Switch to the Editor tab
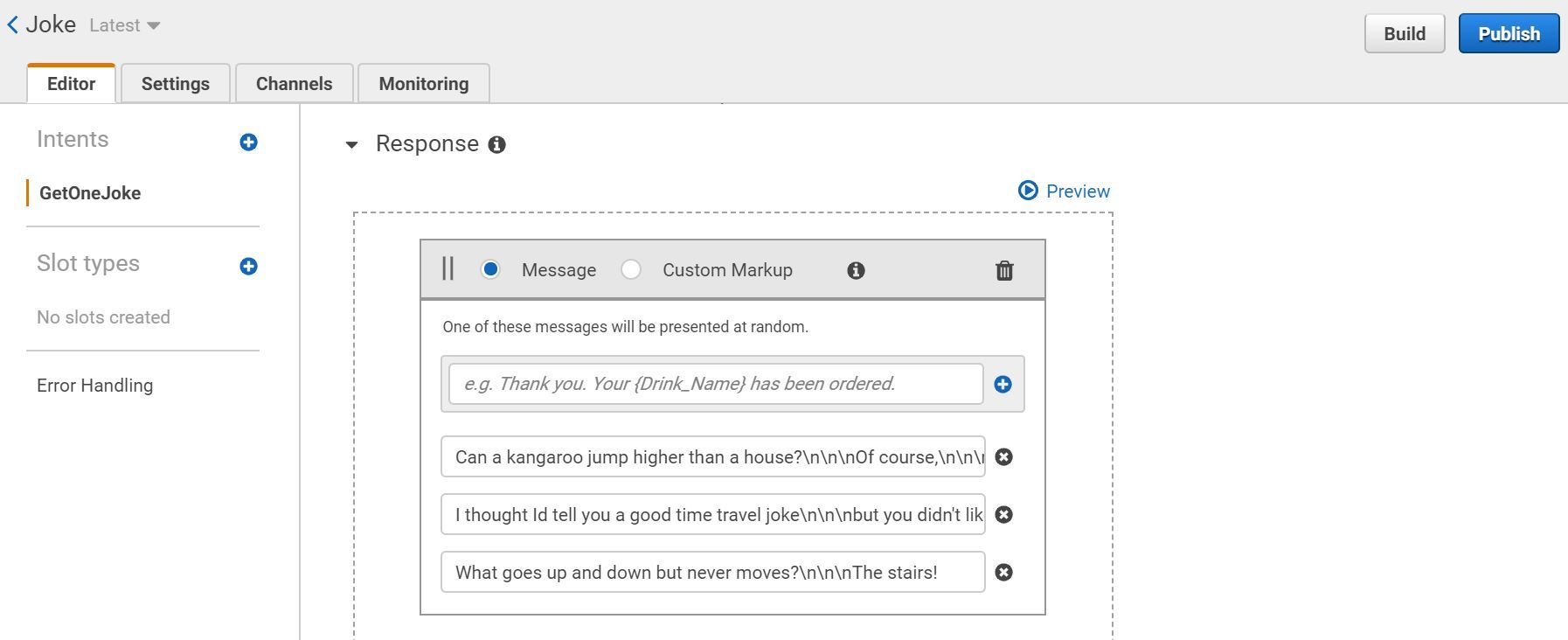The width and height of the screenshot is (1568, 640). point(71,83)
